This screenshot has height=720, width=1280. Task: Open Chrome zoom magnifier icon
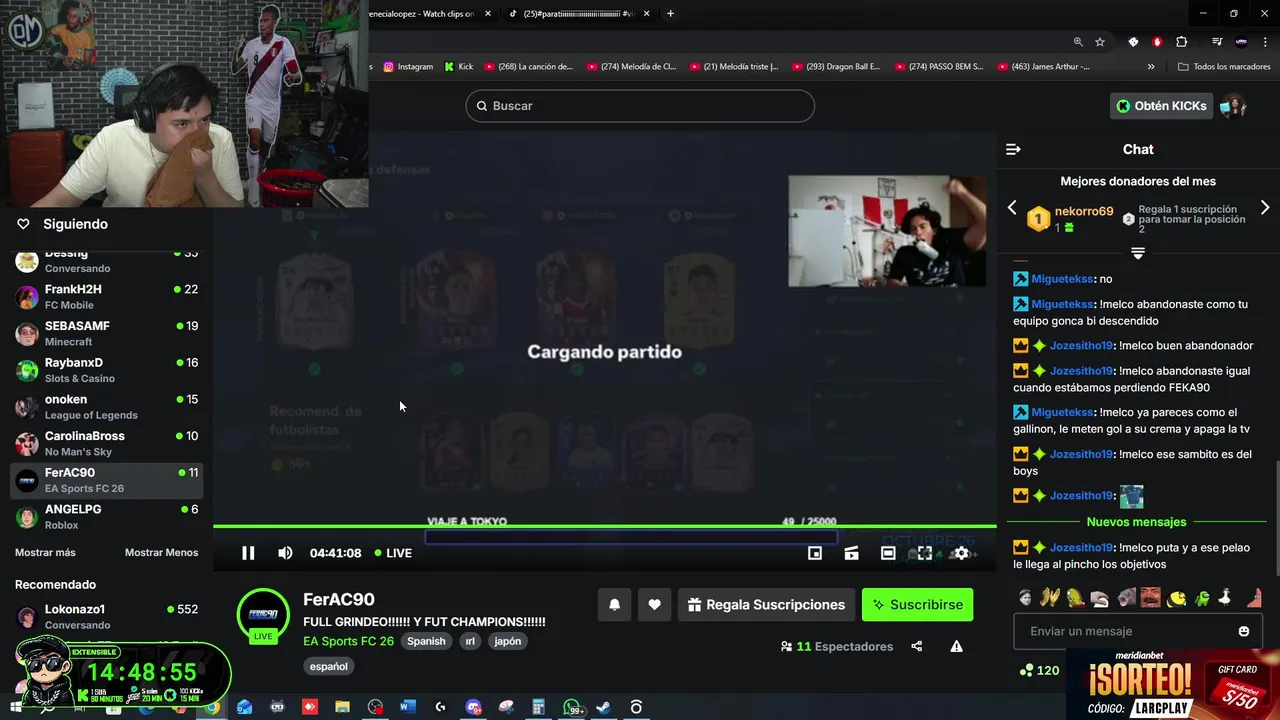point(1078,42)
